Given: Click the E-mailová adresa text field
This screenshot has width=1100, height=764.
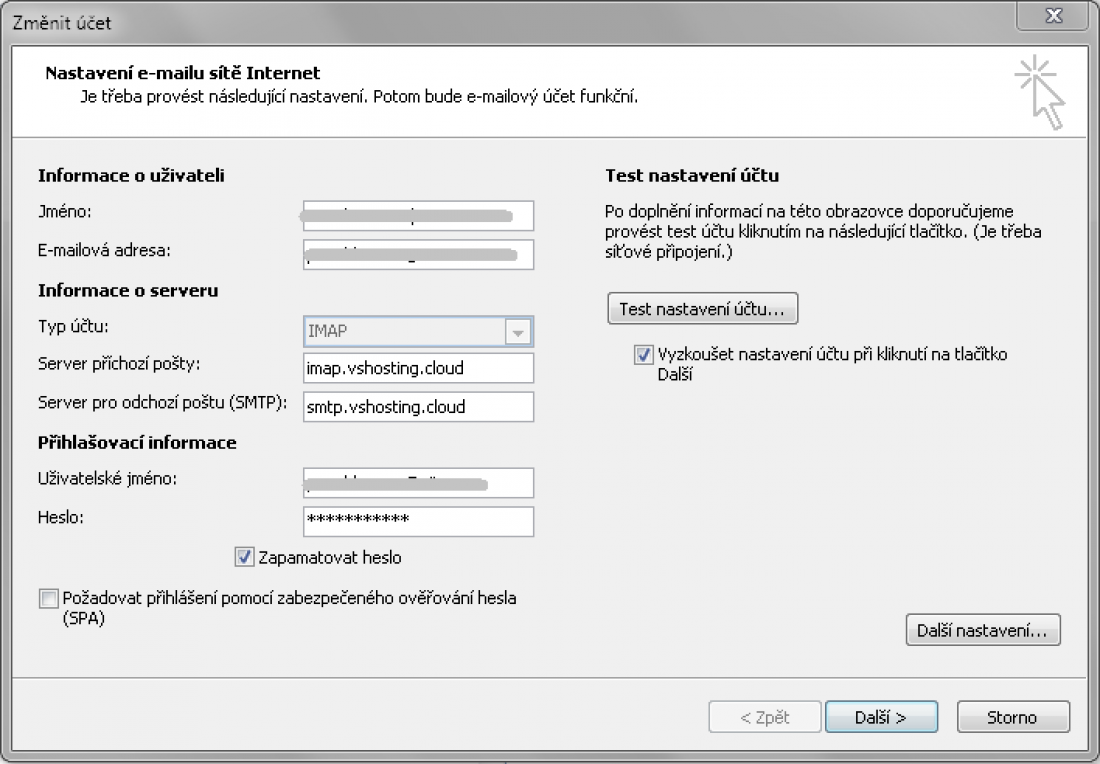Looking at the screenshot, I should [418, 254].
